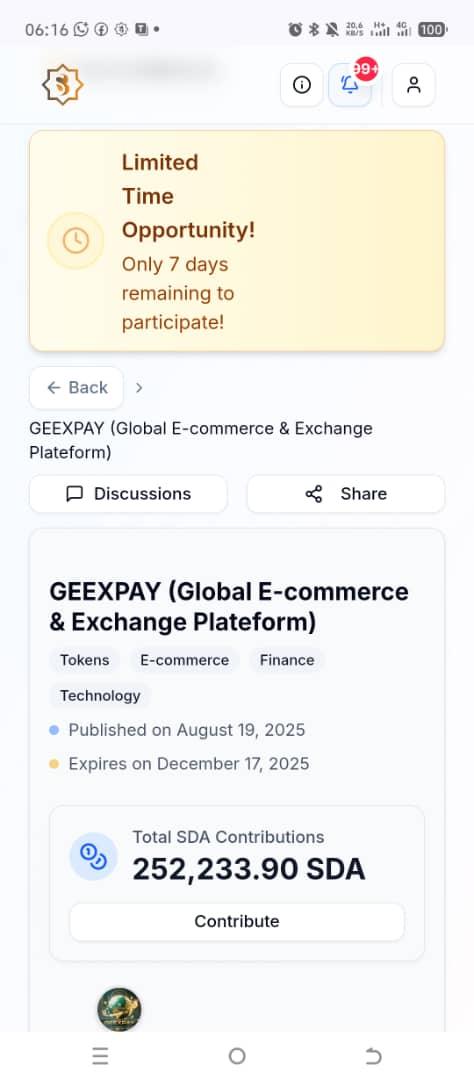Click the Limited Time Opportunity banner
The image size is (474, 1080).
tap(237, 241)
